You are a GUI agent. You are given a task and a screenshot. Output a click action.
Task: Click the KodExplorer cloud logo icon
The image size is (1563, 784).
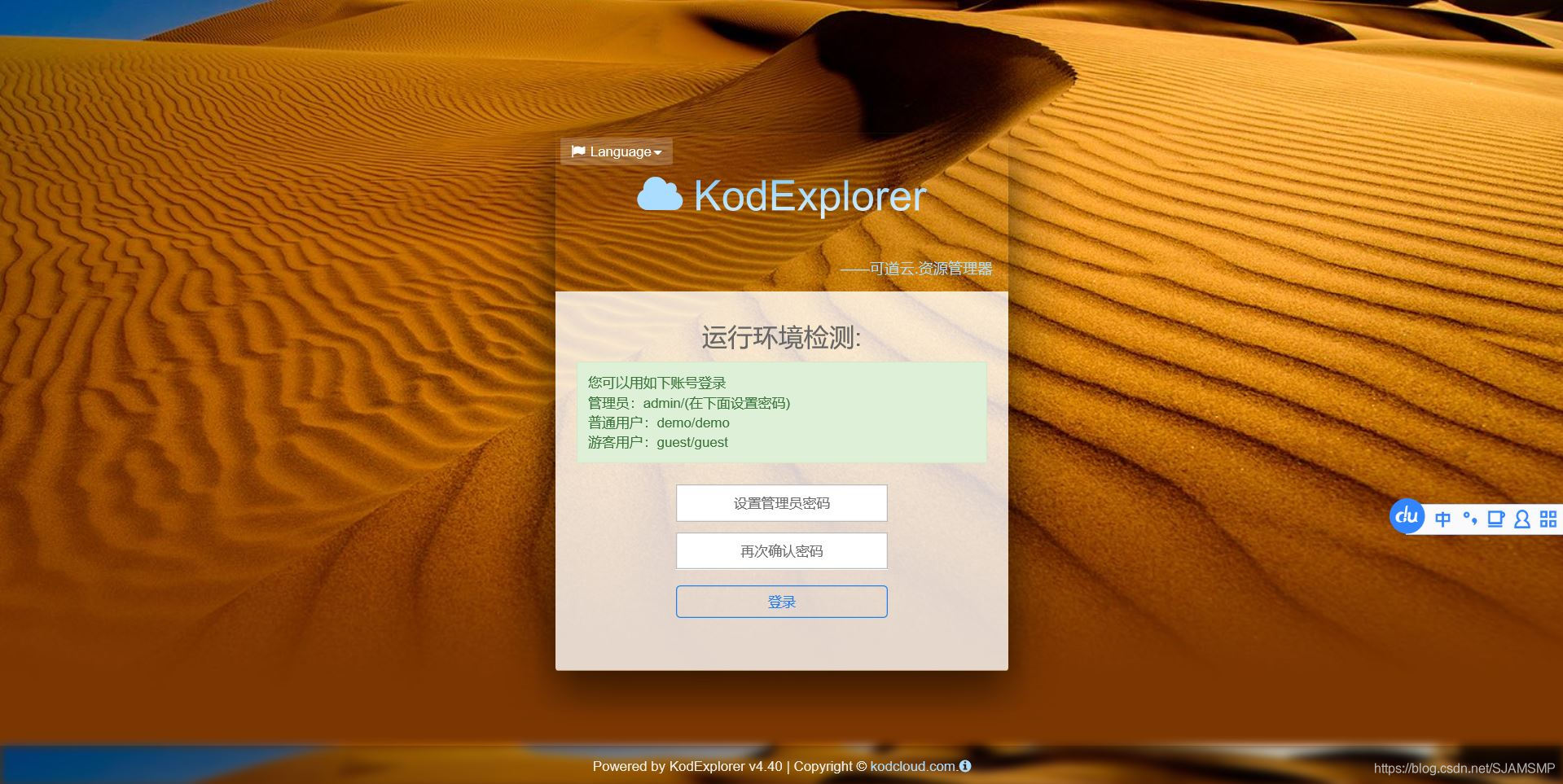coord(660,195)
